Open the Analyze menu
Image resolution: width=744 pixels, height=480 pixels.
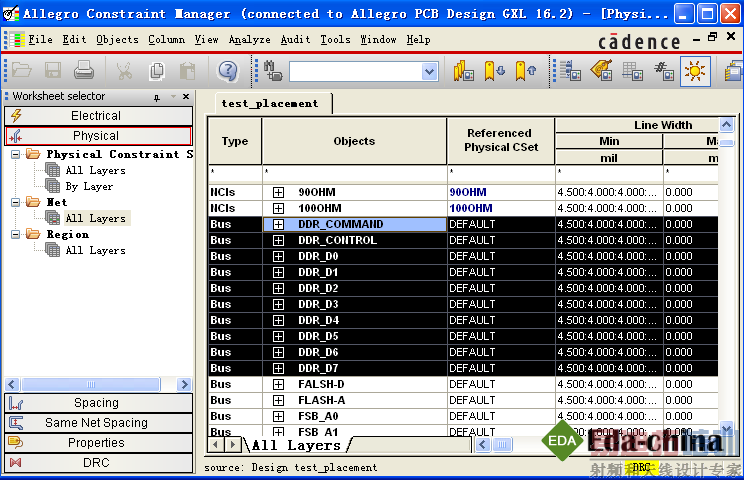coord(250,40)
